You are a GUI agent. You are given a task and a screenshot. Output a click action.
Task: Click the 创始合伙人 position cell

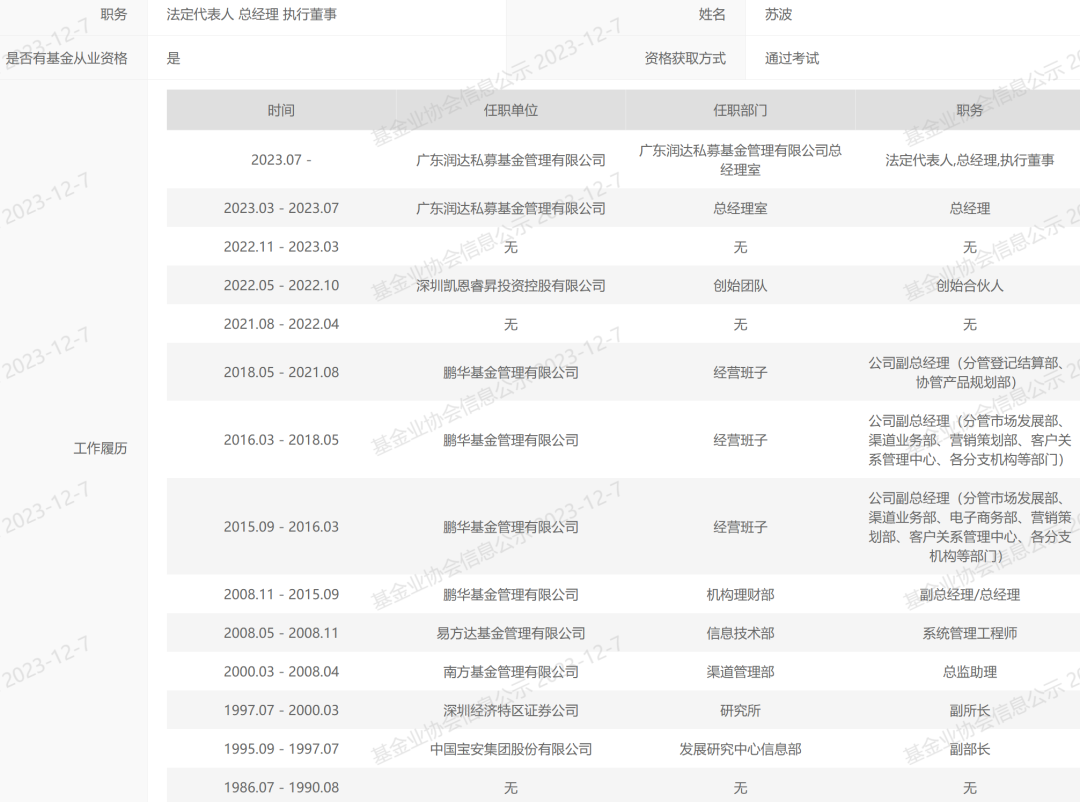click(x=970, y=285)
